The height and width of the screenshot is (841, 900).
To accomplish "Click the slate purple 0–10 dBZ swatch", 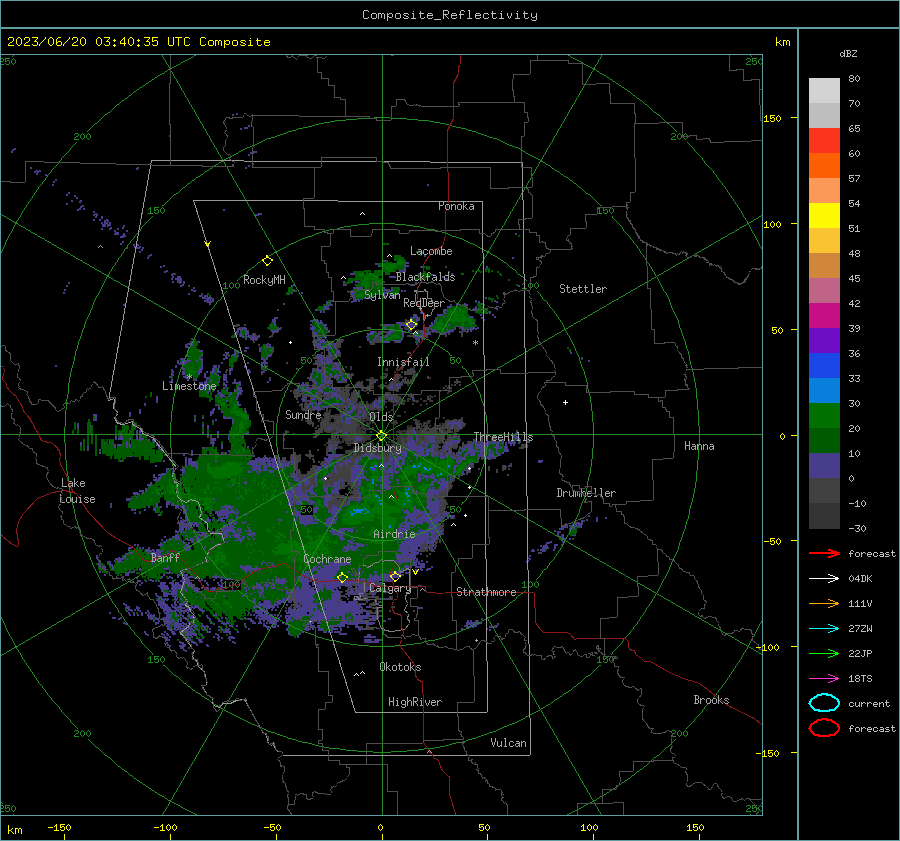I will [x=824, y=466].
